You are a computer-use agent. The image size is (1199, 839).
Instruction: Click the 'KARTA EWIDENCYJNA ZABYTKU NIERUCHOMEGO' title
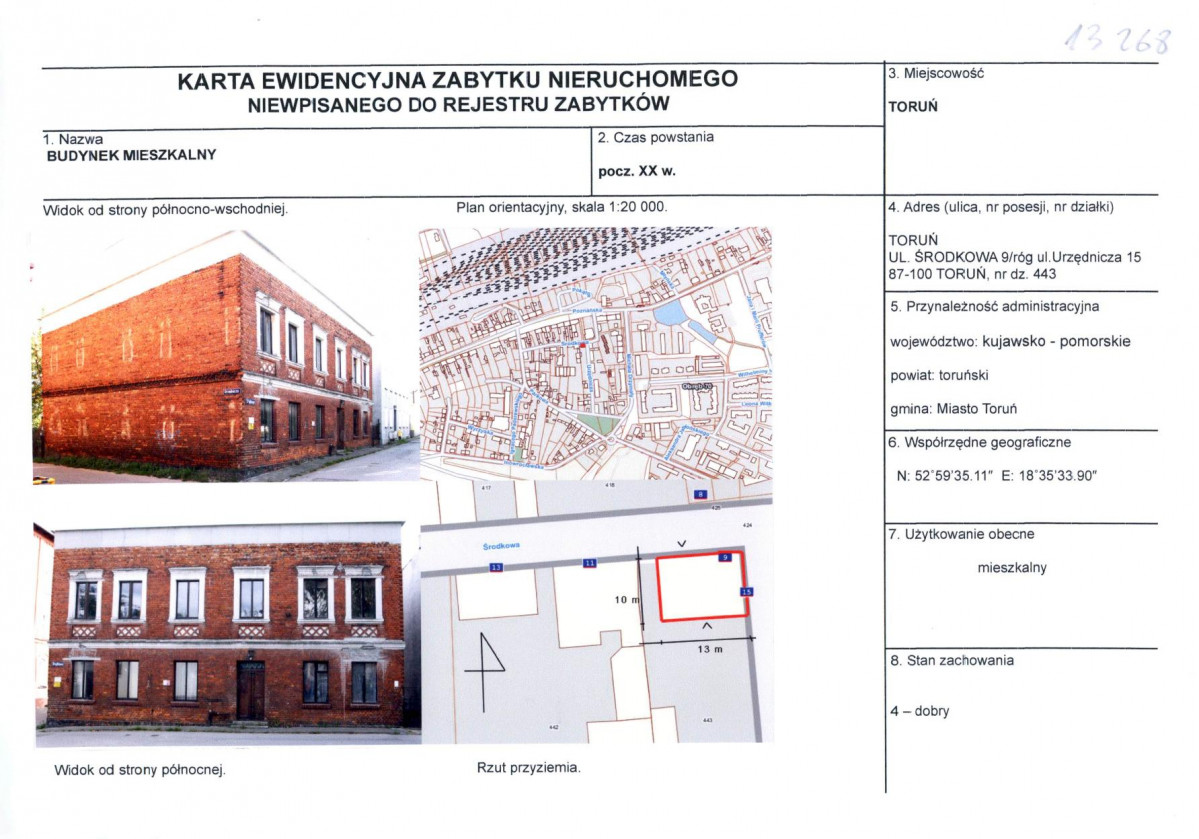pos(457,81)
